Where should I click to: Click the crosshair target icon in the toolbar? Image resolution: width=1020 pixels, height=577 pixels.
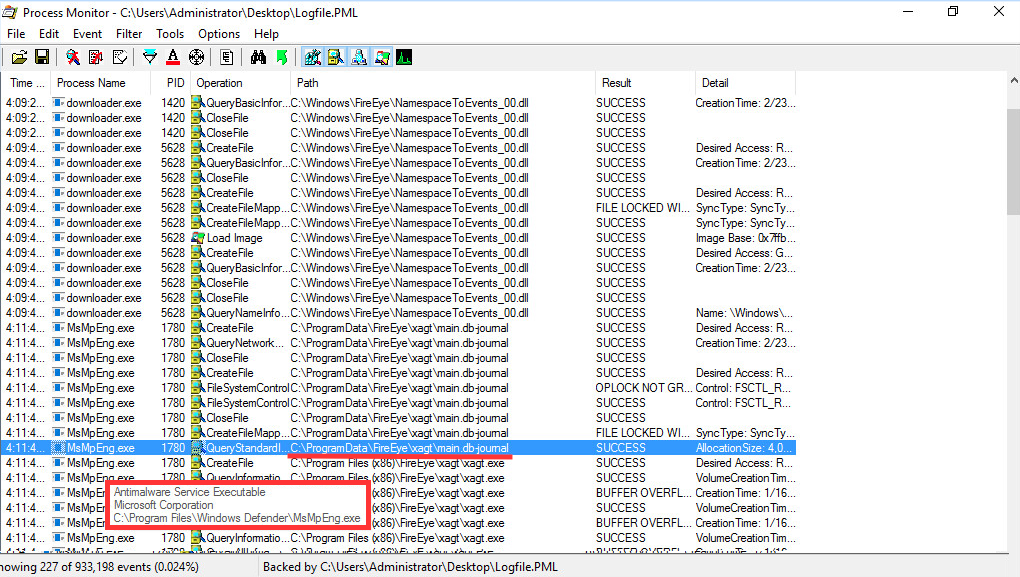pyautogui.click(x=196, y=57)
